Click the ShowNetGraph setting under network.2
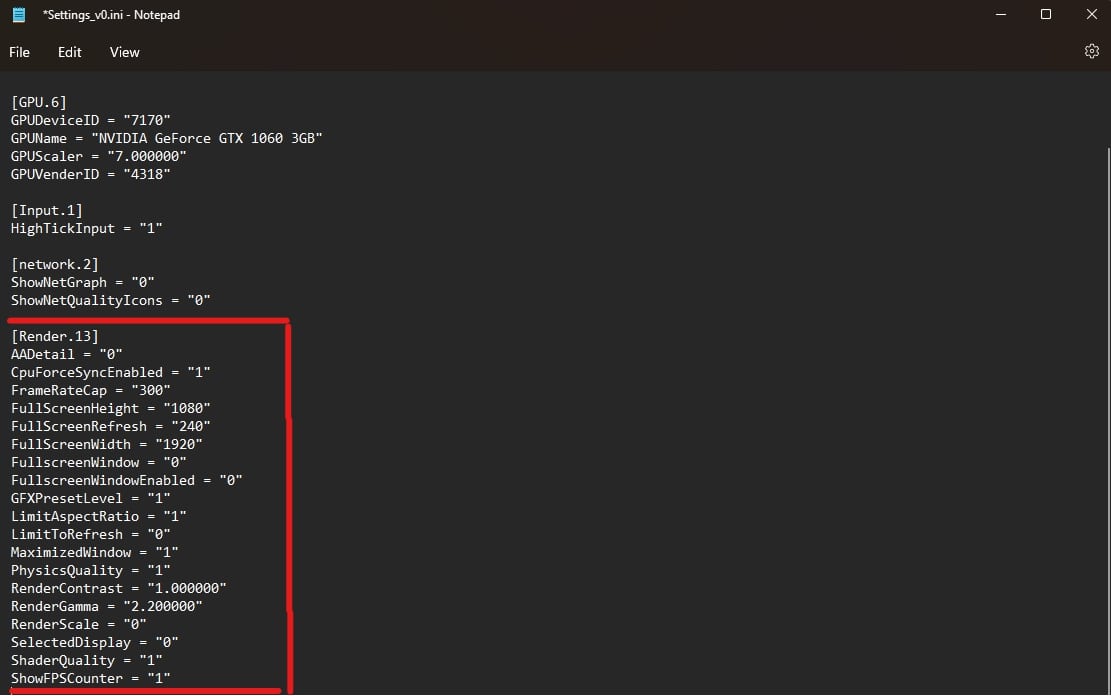Image resolution: width=1111 pixels, height=696 pixels. click(81, 282)
